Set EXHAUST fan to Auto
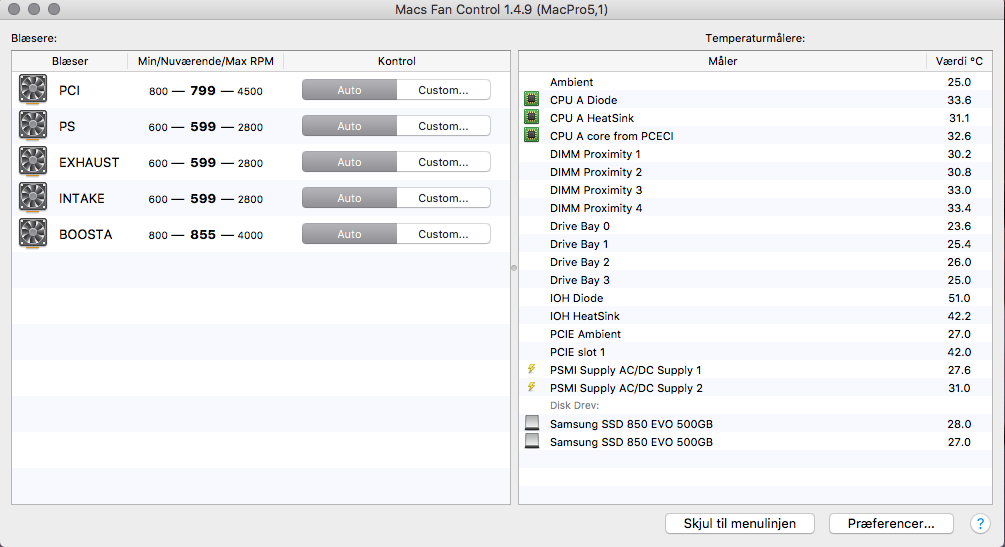This screenshot has width=1005, height=547. [x=349, y=162]
